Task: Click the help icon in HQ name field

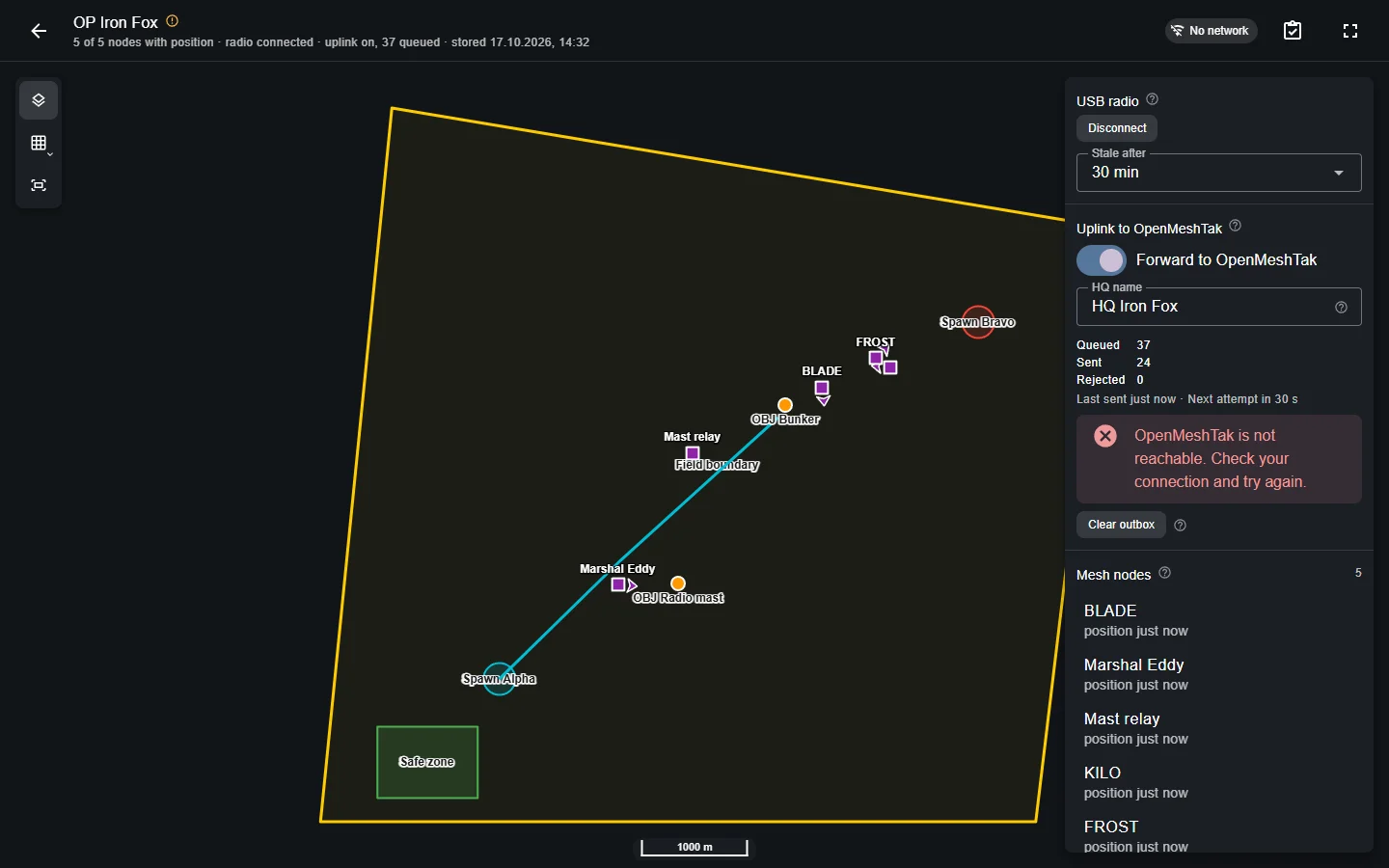Action: pos(1341,308)
